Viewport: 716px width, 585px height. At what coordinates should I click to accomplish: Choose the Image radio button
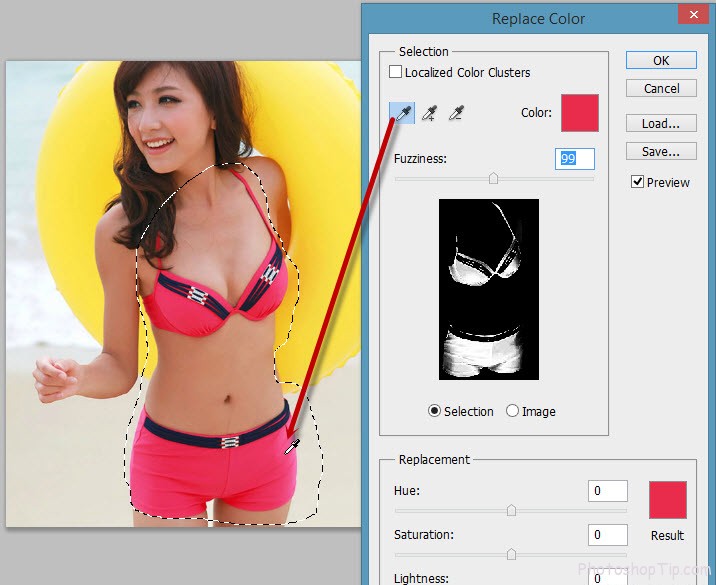click(512, 411)
